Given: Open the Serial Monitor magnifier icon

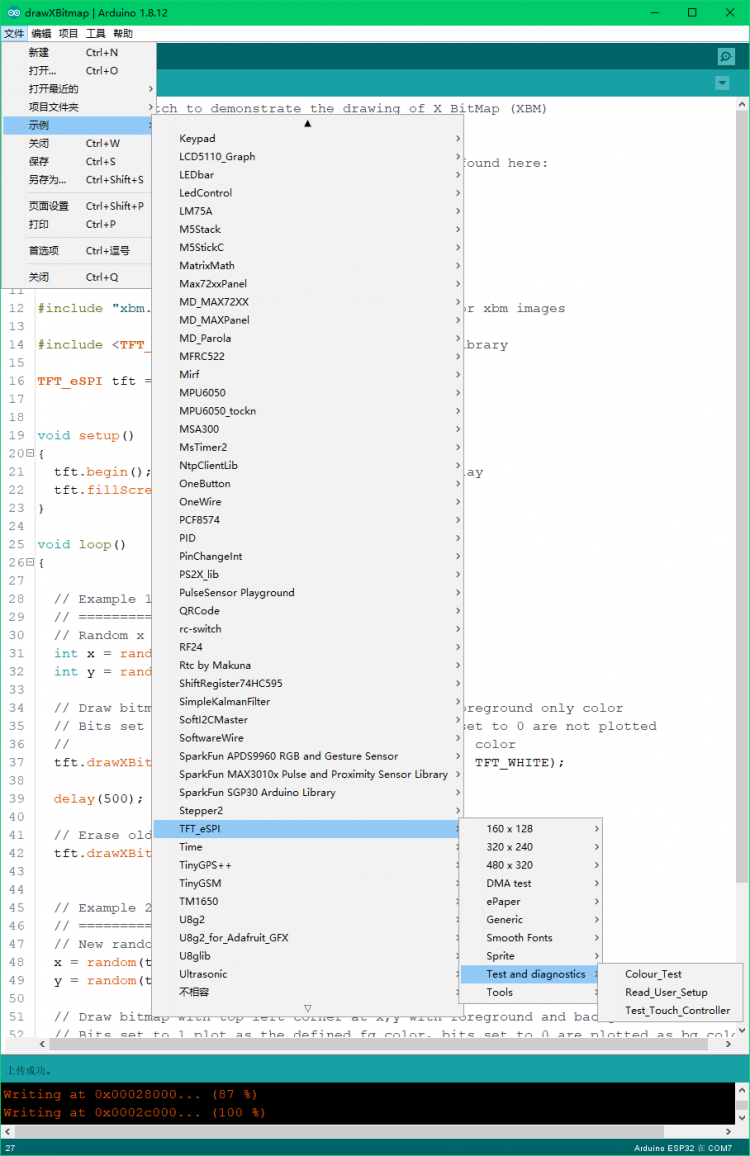Looking at the screenshot, I should [726, 57].
